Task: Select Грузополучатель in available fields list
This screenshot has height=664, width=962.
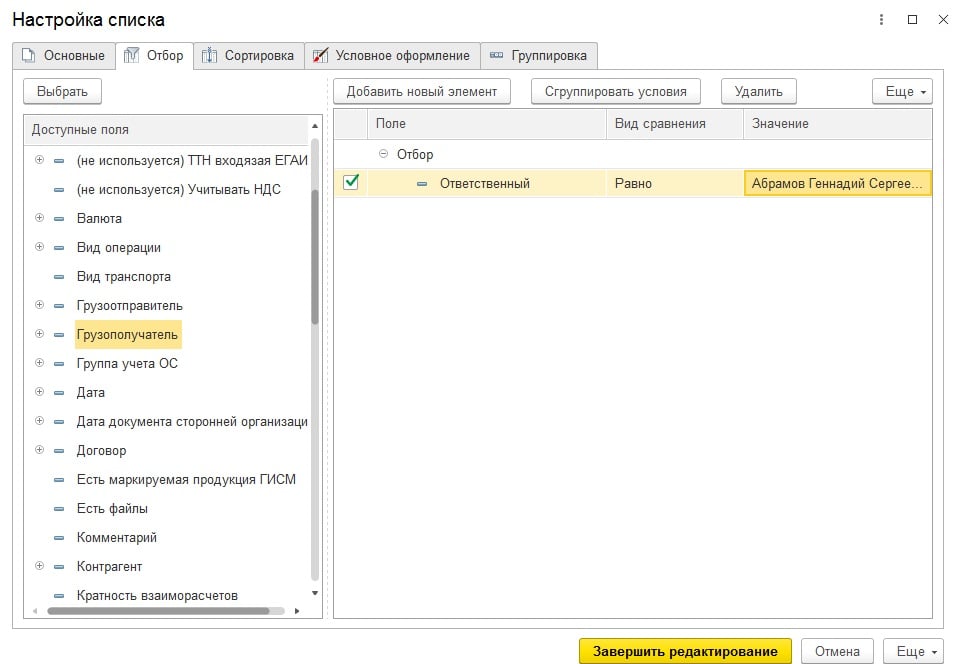Action: [127, 335]
